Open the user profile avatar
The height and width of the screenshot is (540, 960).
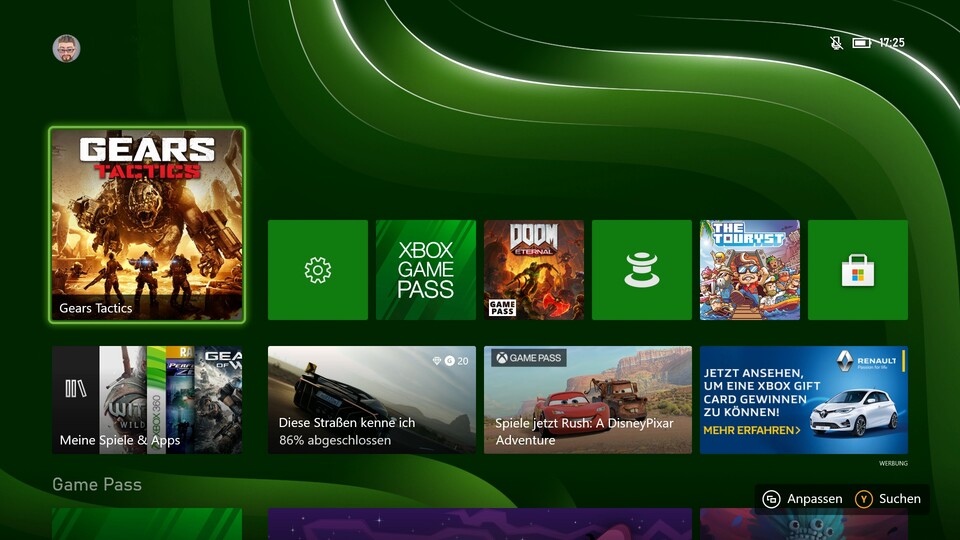[x=66, y=48]
